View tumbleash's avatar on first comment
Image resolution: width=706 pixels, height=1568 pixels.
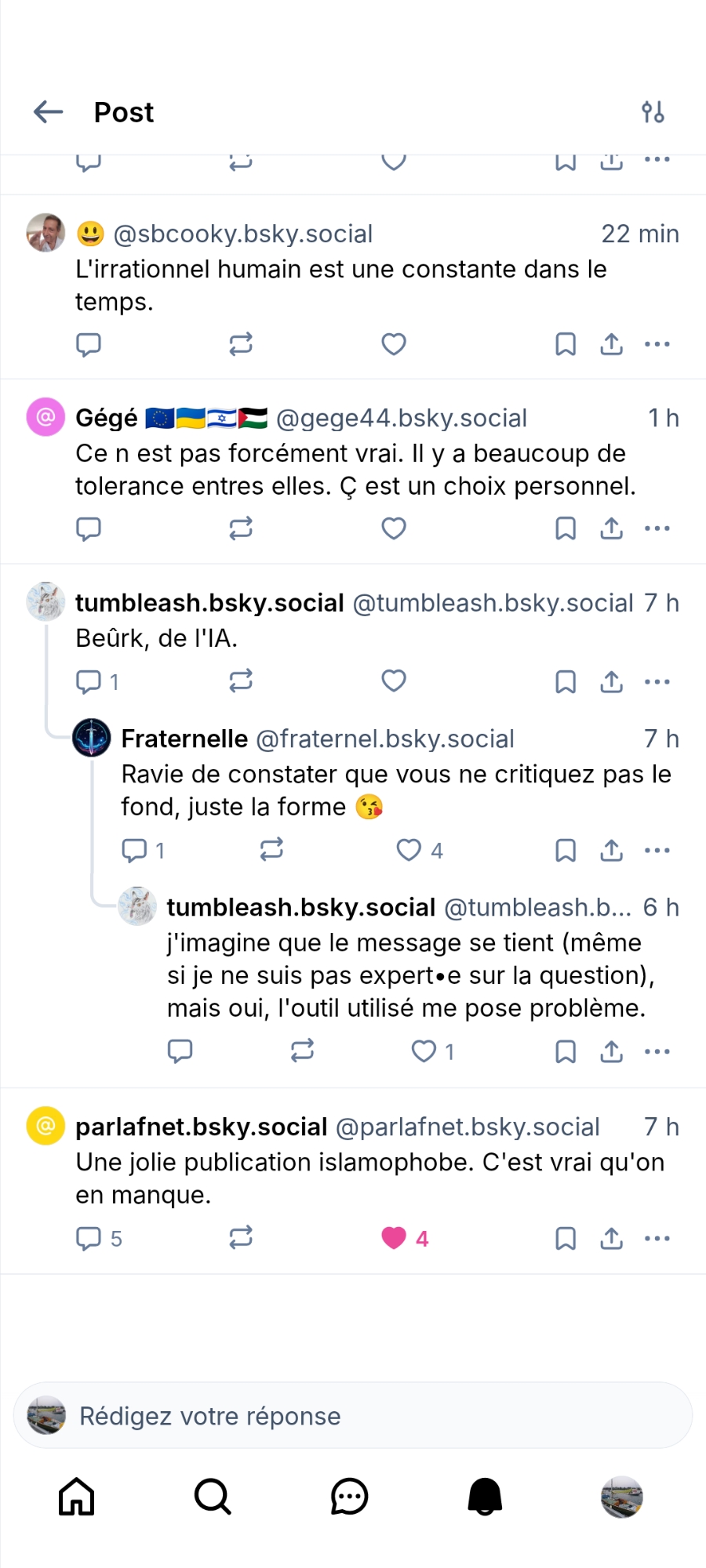click(x=46, y=602)
